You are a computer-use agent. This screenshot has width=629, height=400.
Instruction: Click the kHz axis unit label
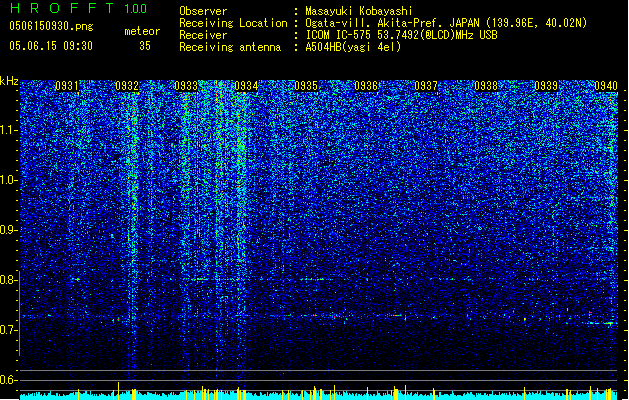tap(9, 81)
